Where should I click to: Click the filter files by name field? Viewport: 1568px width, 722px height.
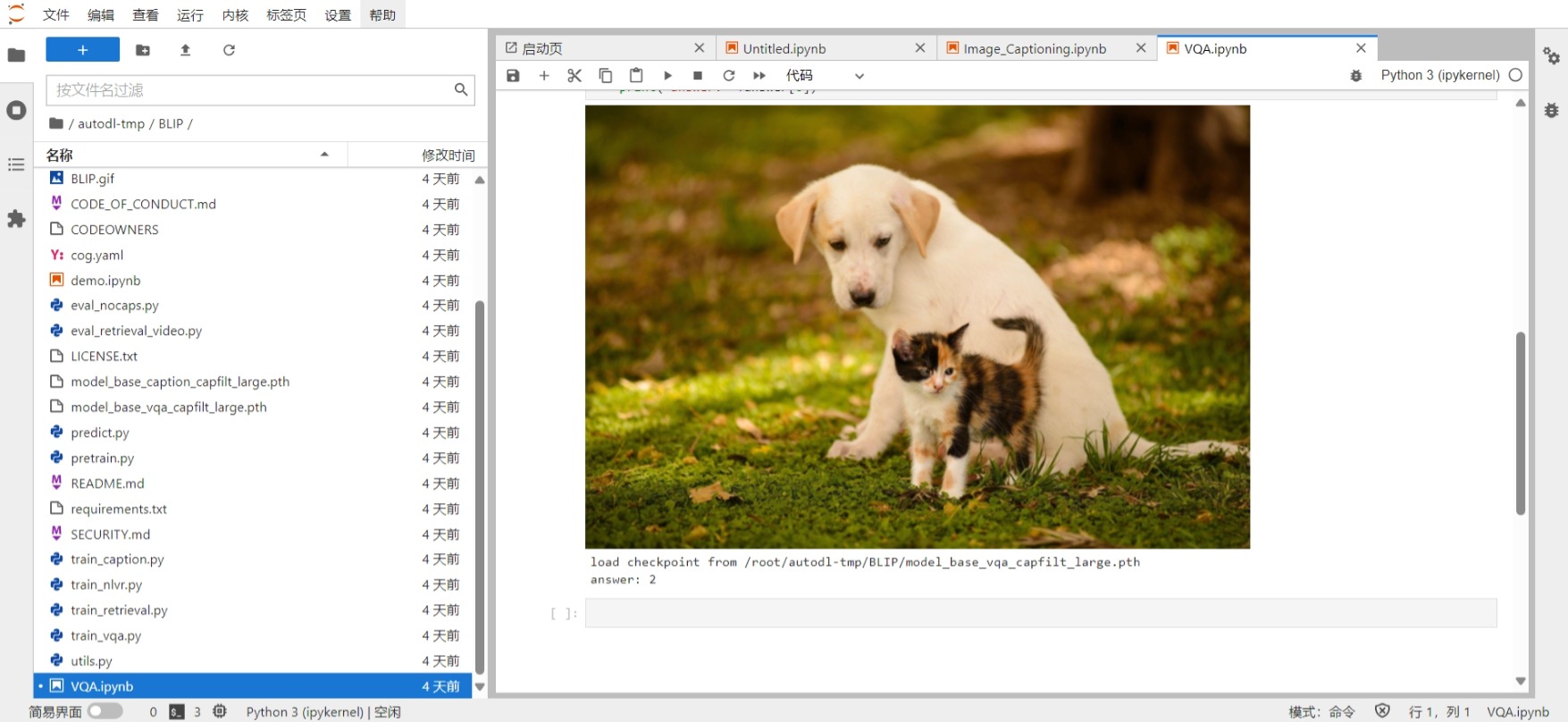coord(252,89)
